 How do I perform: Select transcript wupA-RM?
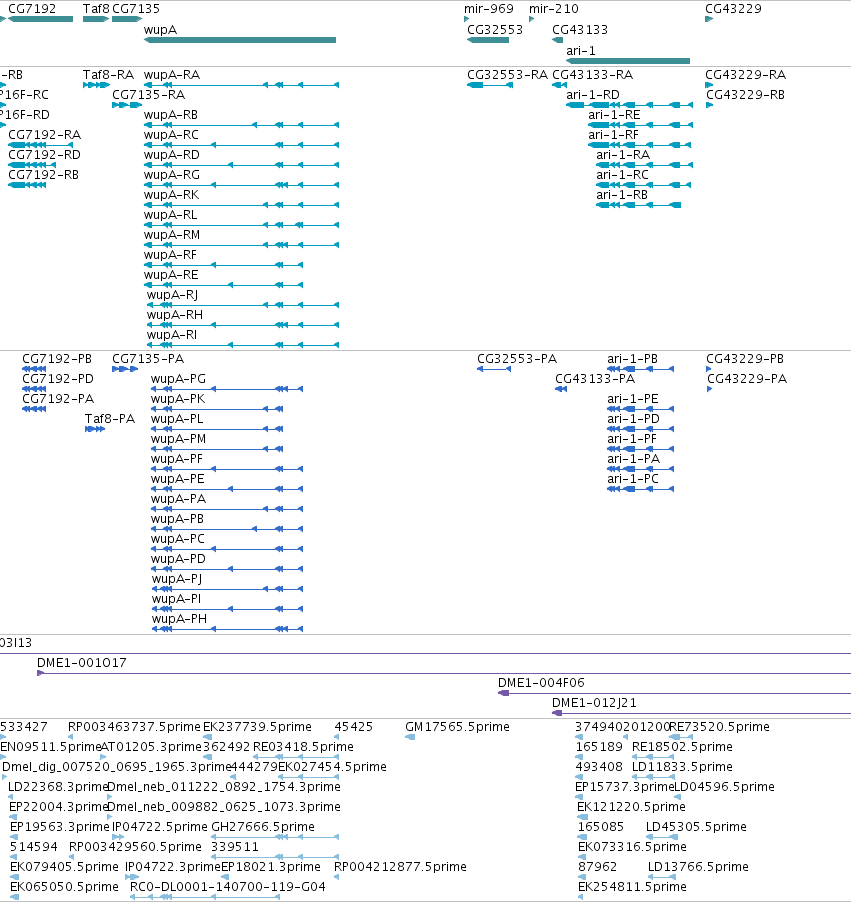tap(241, 245)
